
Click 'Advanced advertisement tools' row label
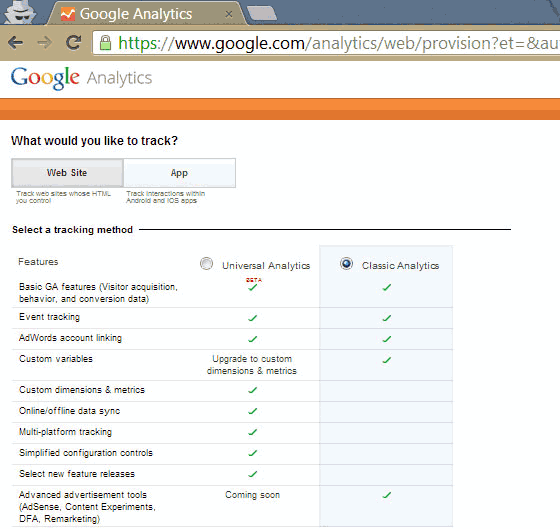pos(87,507)
